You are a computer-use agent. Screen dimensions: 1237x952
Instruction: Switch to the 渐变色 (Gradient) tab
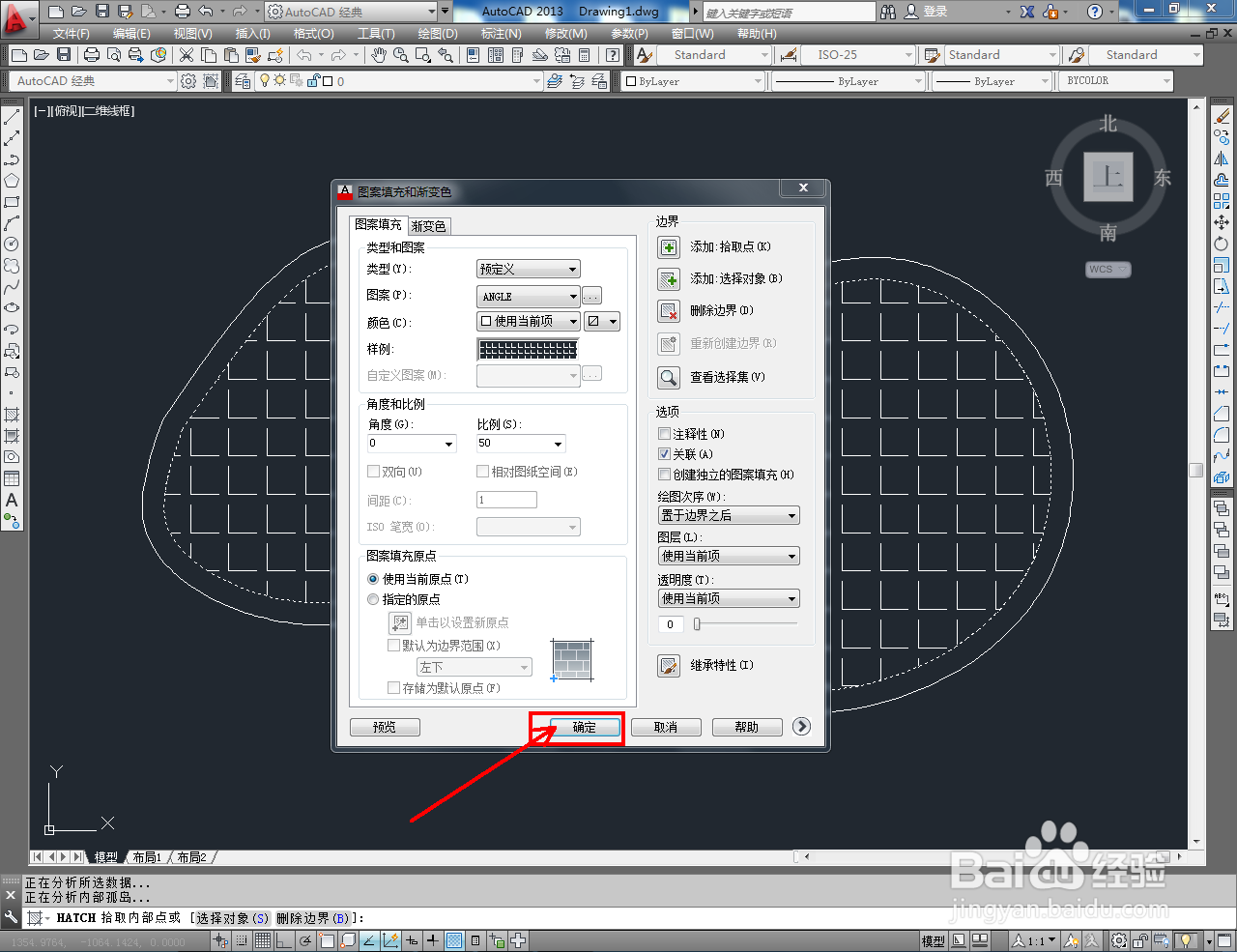429,226
